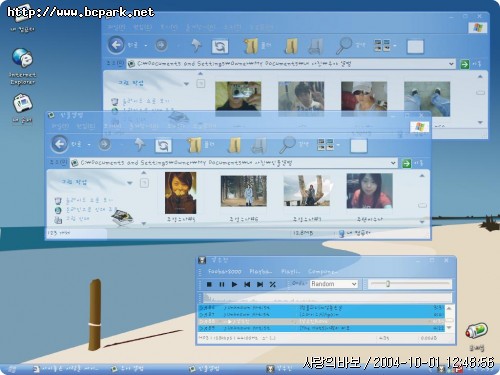The height and width of the screenshot is (375, 500).
Task: Pause playback in foobar2000
Action: tap(222, 284)
